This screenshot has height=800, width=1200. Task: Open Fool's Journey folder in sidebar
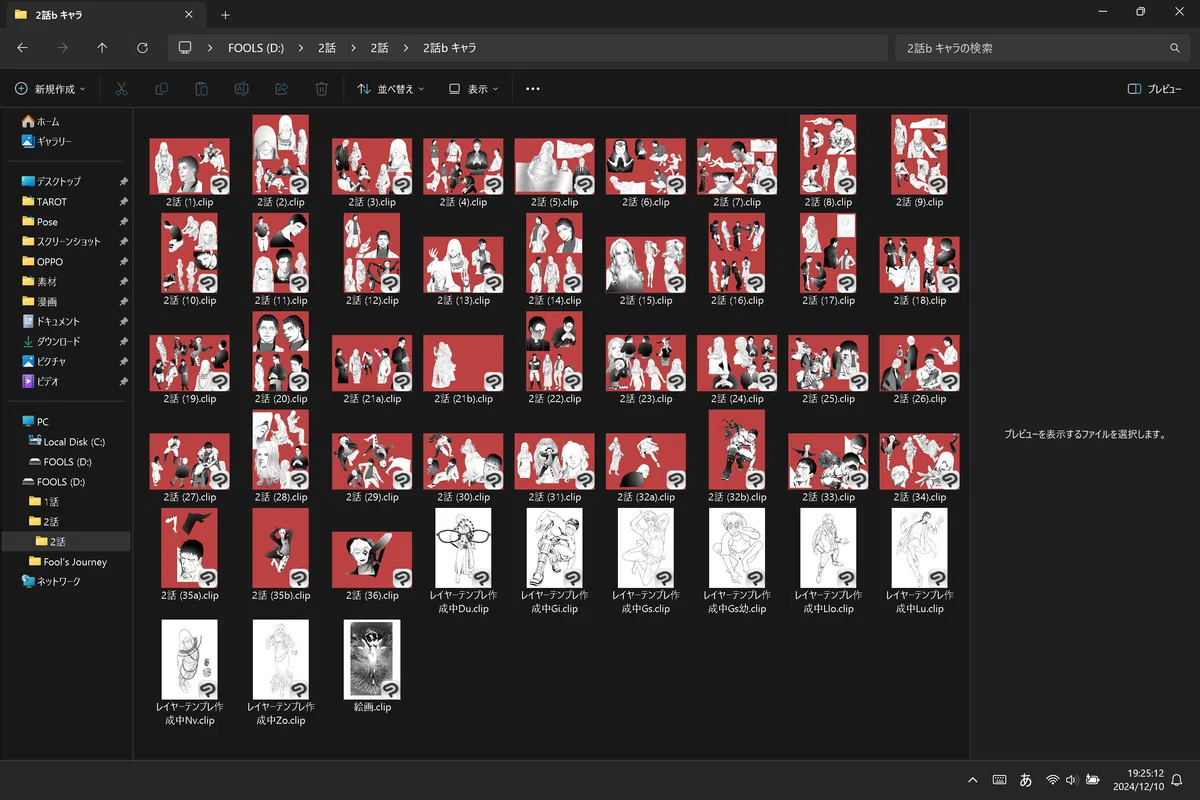[x=66, y=561]
